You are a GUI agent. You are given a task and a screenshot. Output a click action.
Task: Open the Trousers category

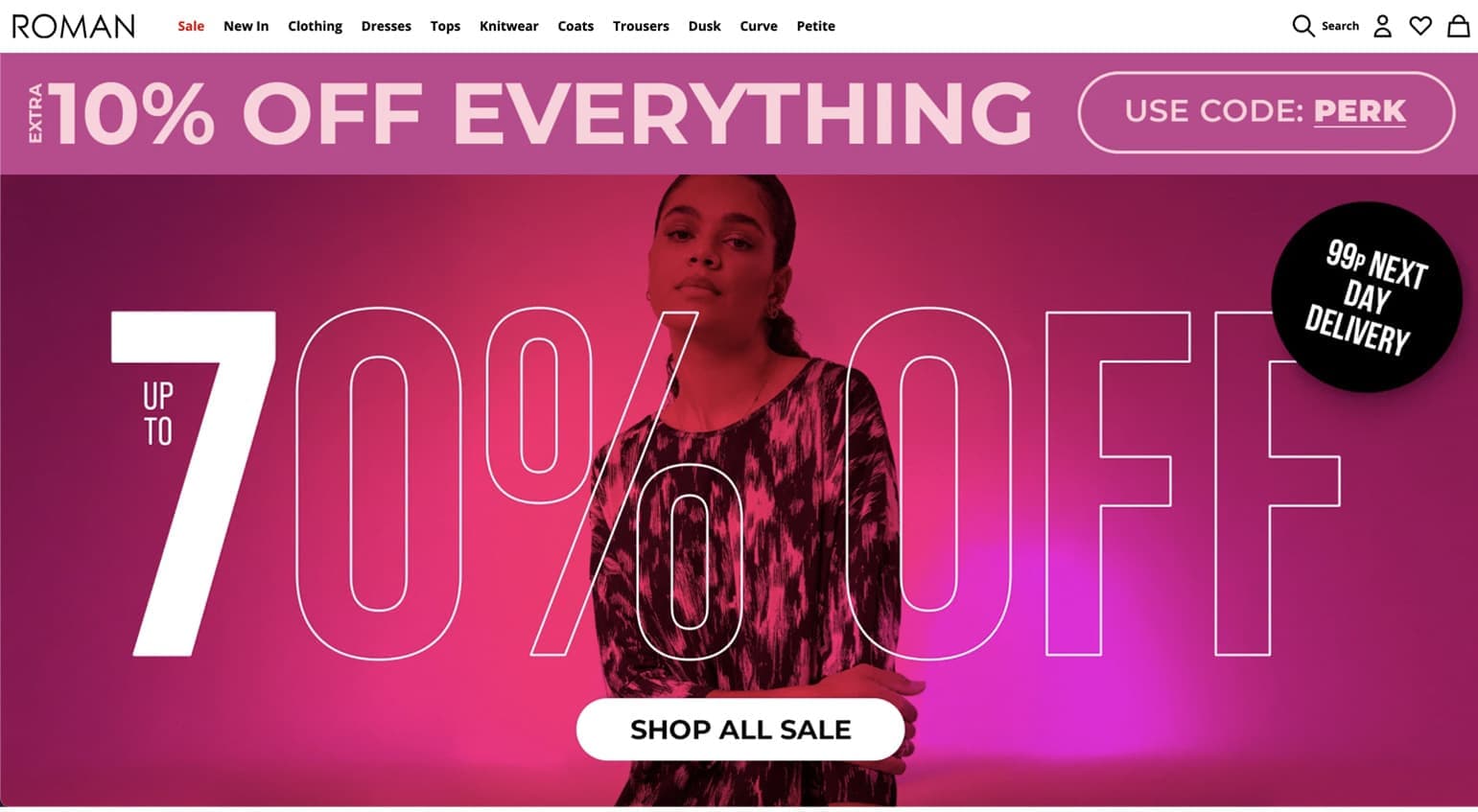tap(641, 26)
